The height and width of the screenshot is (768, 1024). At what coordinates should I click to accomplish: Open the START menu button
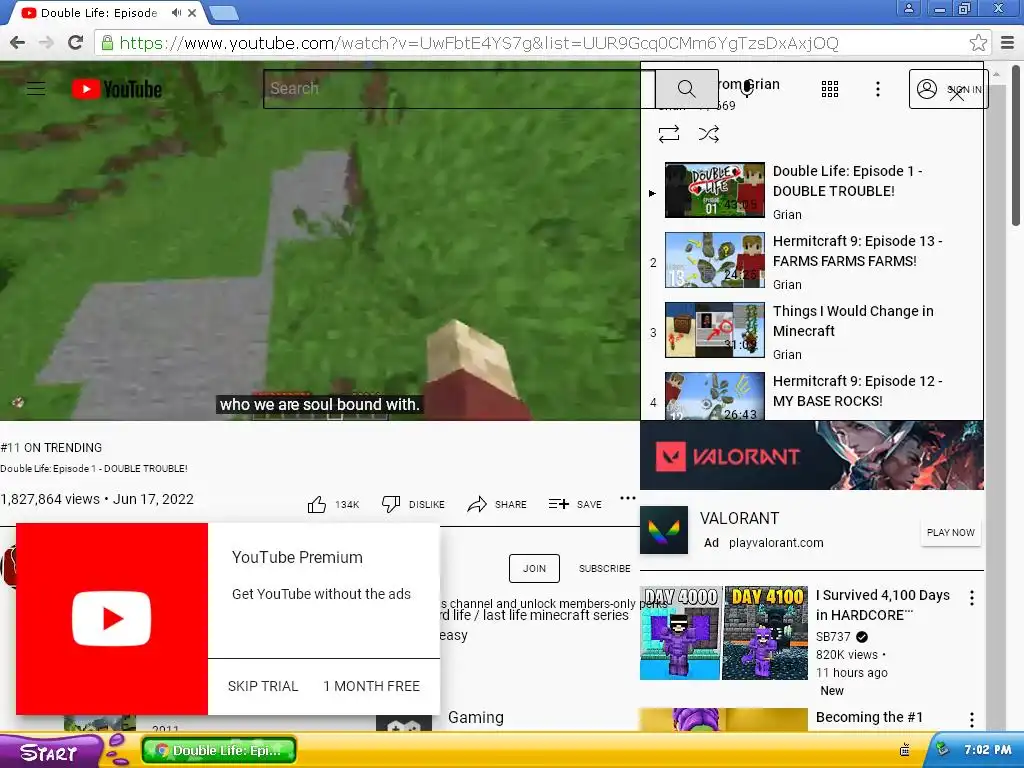click(x=49, y=752)
